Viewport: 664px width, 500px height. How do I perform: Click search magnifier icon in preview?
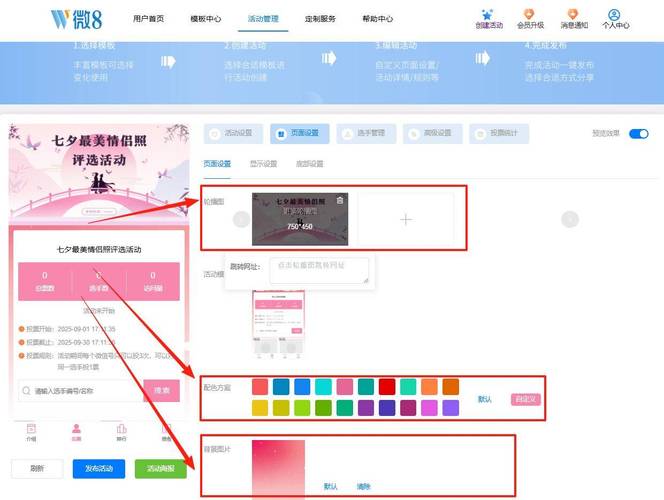tap(26, 390)
